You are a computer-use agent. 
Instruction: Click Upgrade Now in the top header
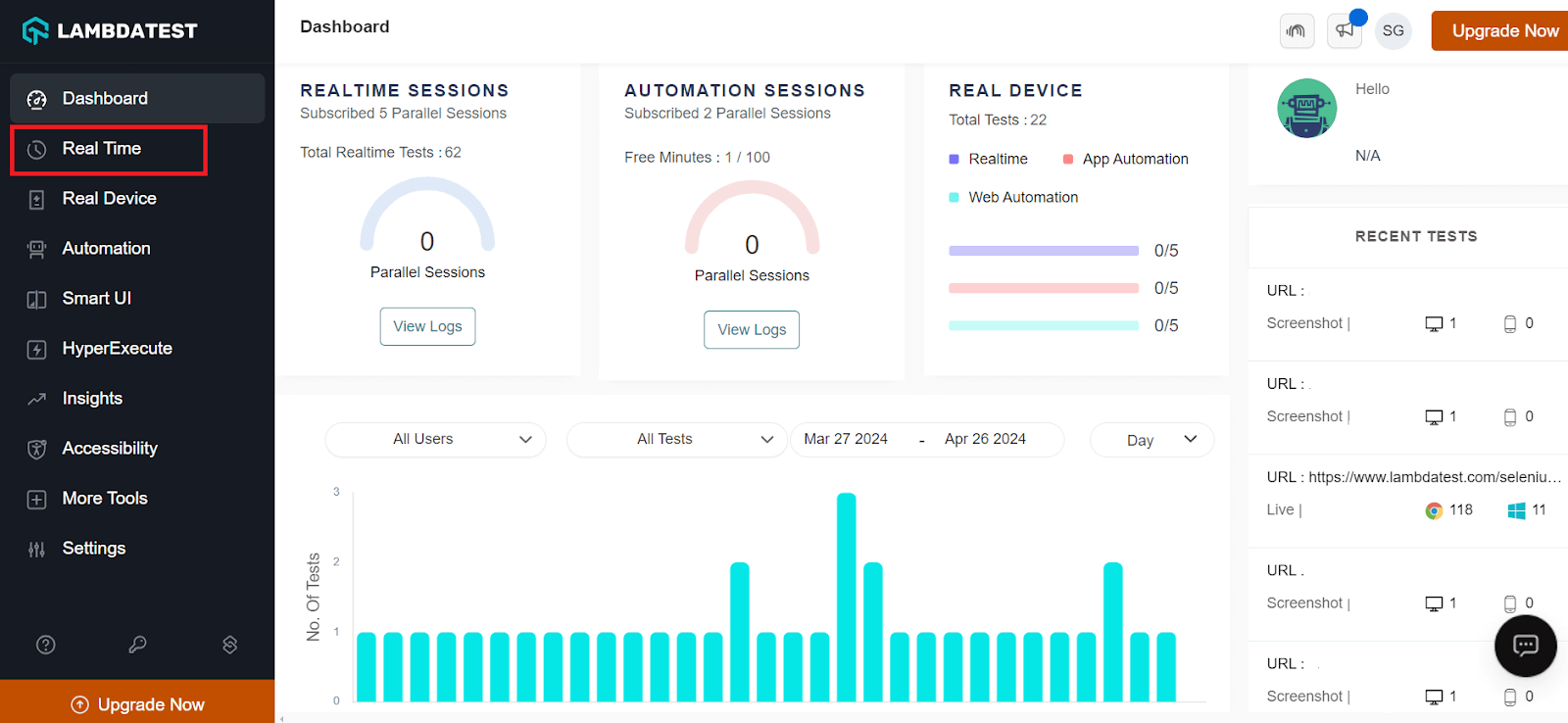1499,30
